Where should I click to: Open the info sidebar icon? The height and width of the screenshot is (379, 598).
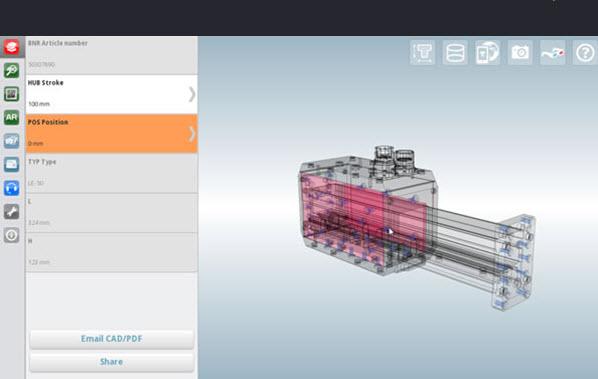11,235
